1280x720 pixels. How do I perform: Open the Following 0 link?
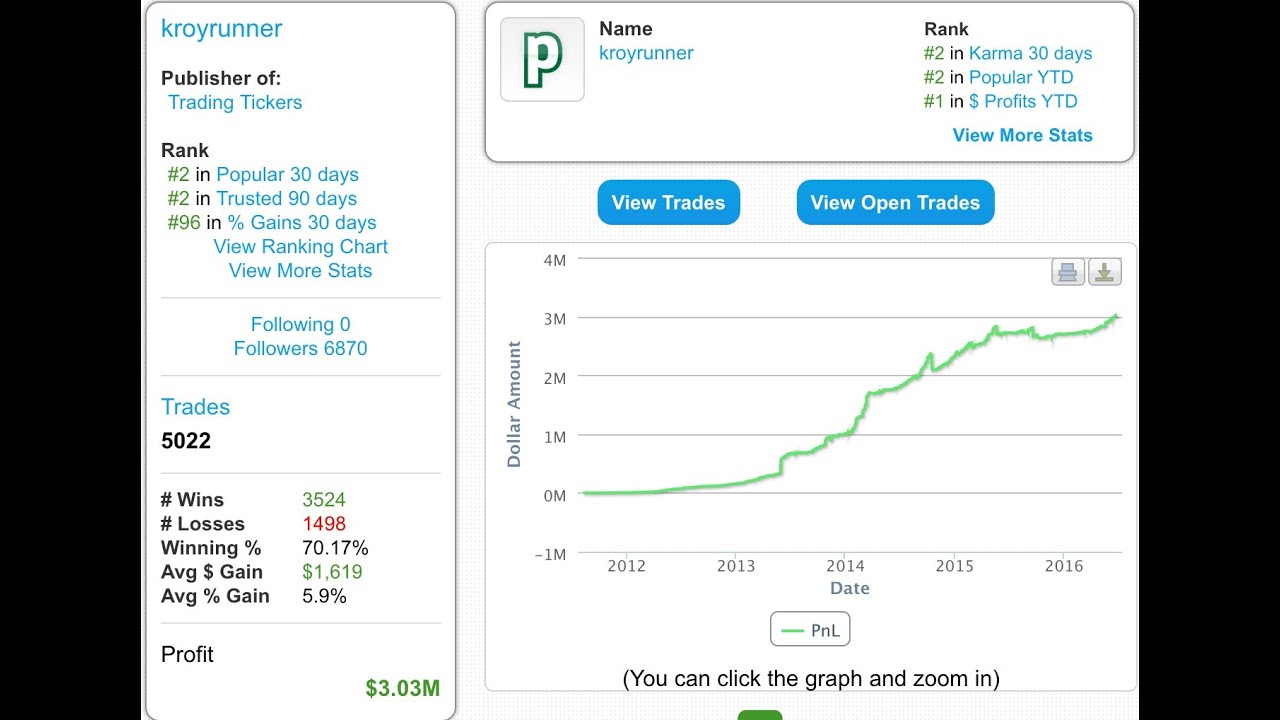(300, 324)
